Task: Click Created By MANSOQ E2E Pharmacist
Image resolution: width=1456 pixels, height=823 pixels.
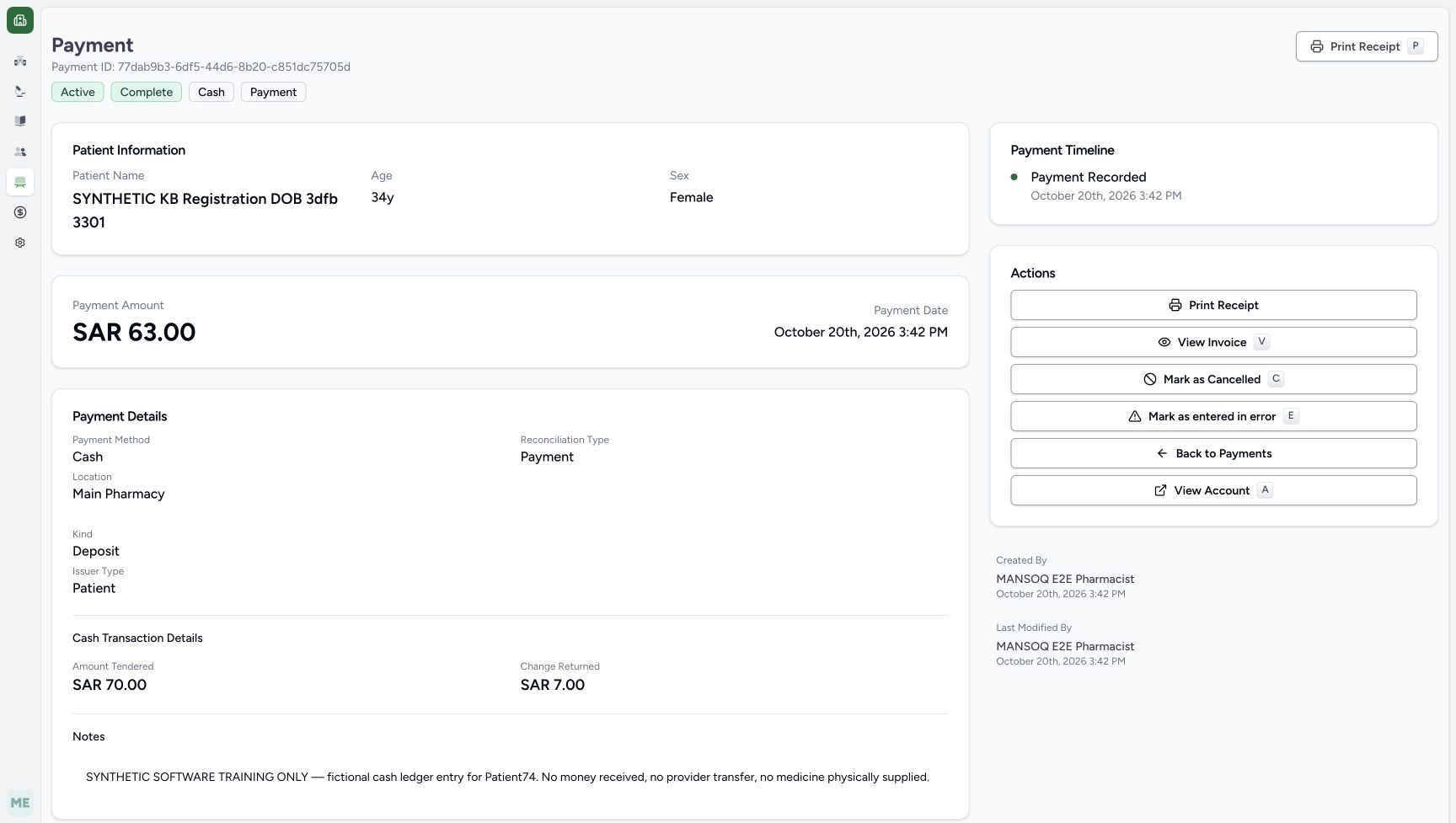Action: [x=1065, y=579]
